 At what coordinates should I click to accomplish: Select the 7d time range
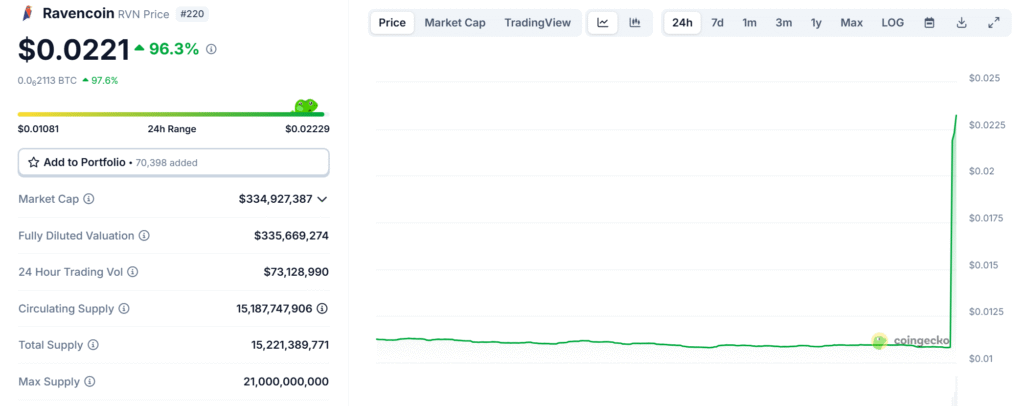click(x=717, y=23)
